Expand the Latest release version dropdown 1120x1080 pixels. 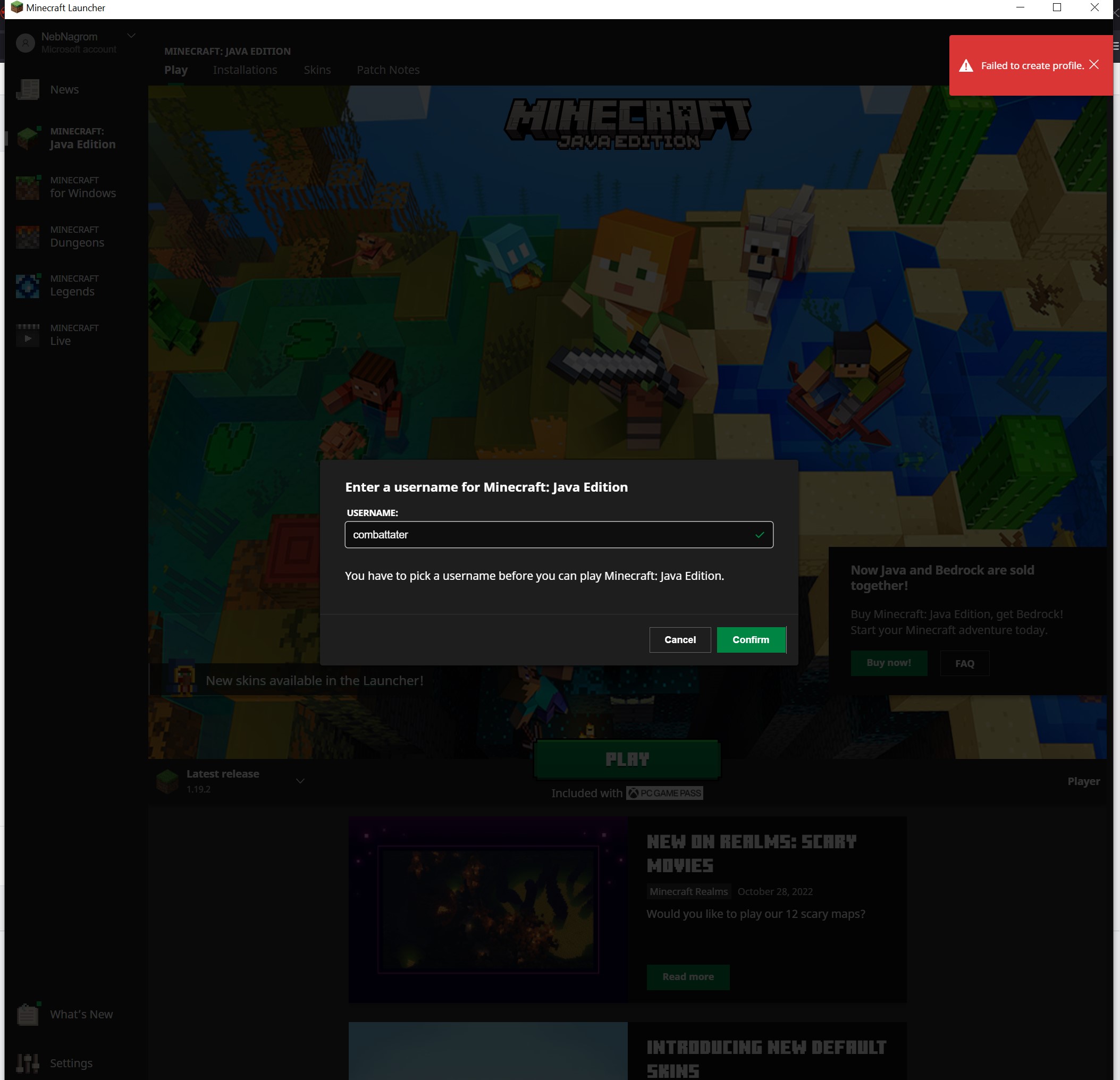300,781
